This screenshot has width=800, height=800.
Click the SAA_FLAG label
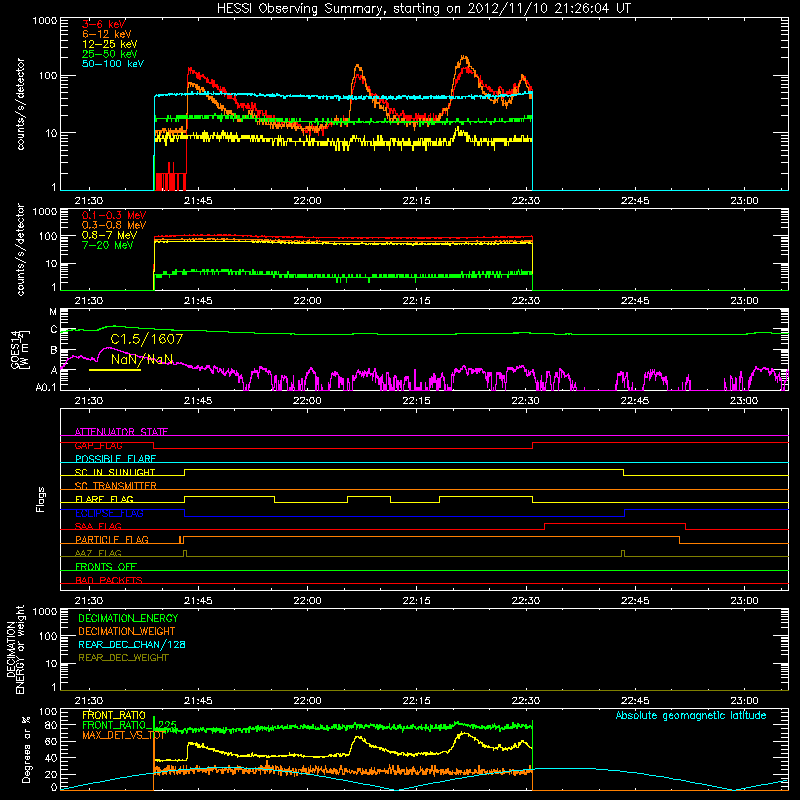point(98,526)
